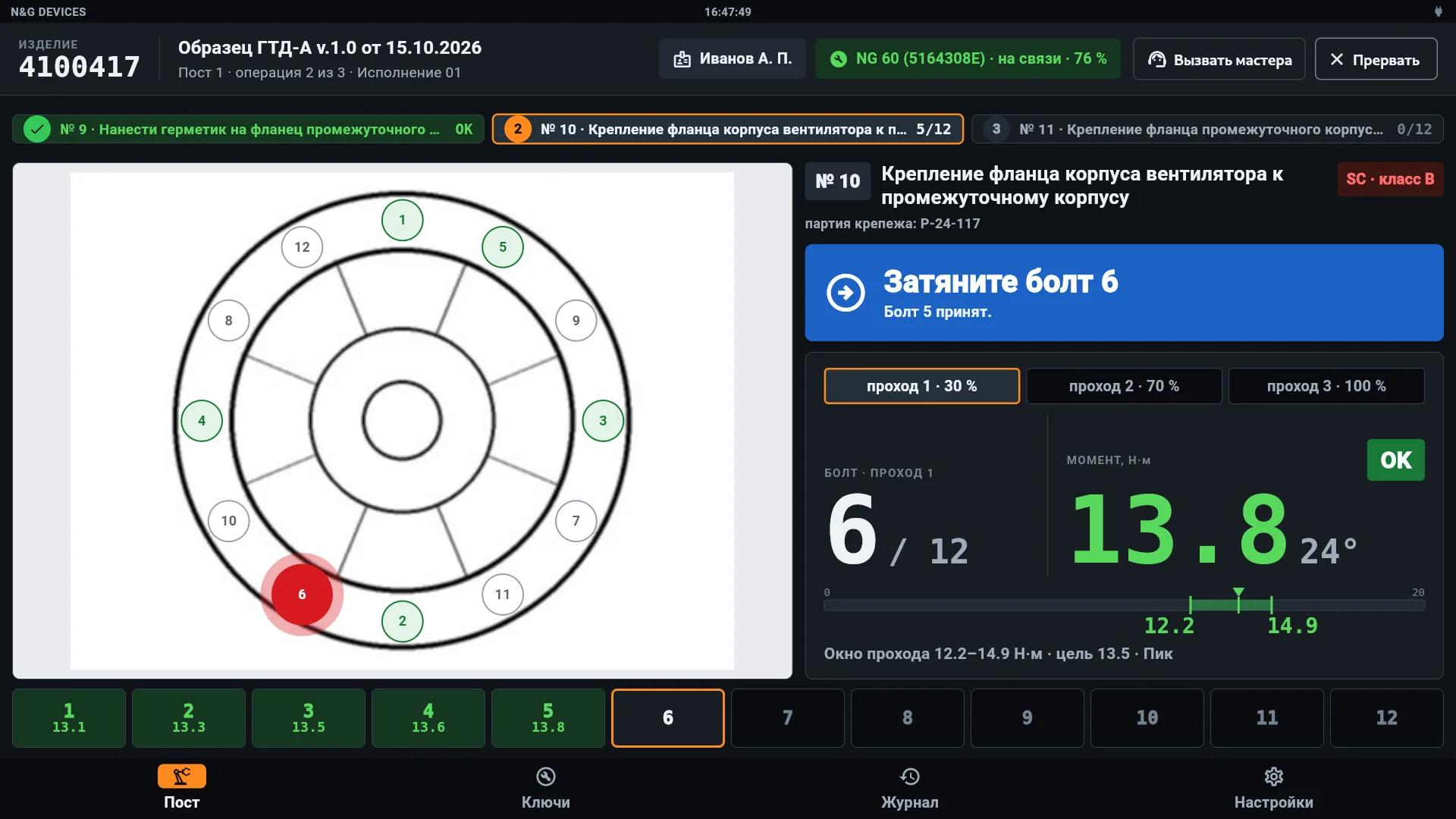The height and width of the screenshot is (819, 1456).
Task: Select bolt 11 on the flange diagram
Action: click(x=502, y=594)
